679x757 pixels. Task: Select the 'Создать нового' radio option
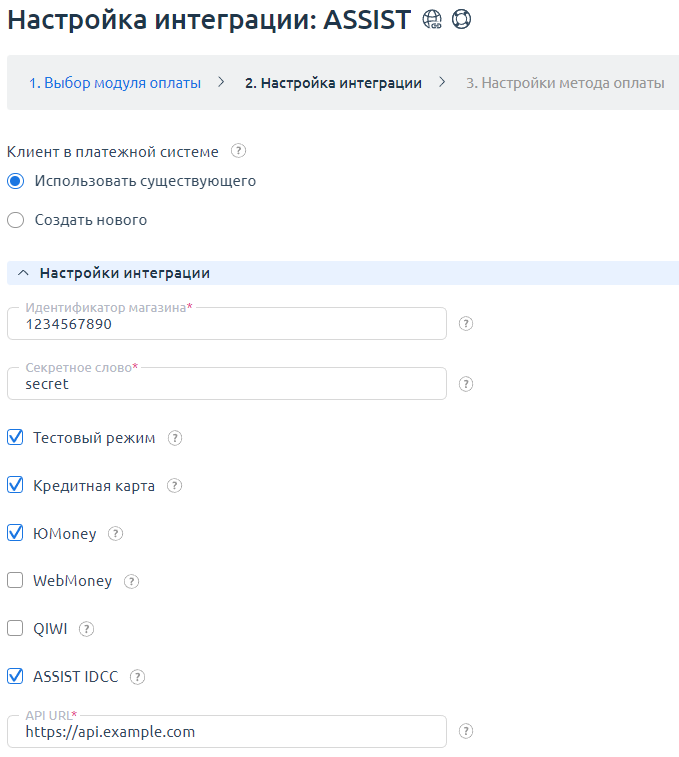[x=16, y=220]
